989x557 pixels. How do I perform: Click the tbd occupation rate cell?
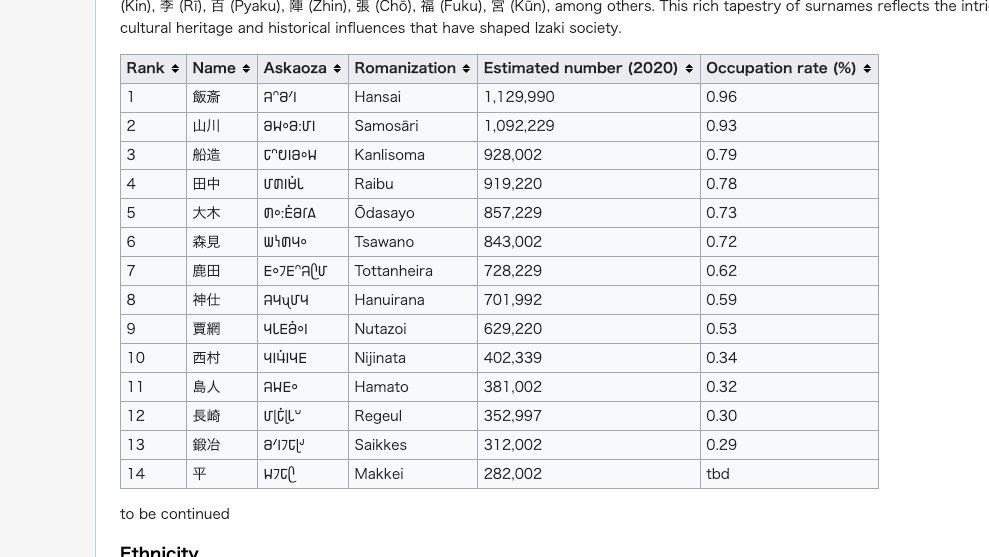click(789, 474)
